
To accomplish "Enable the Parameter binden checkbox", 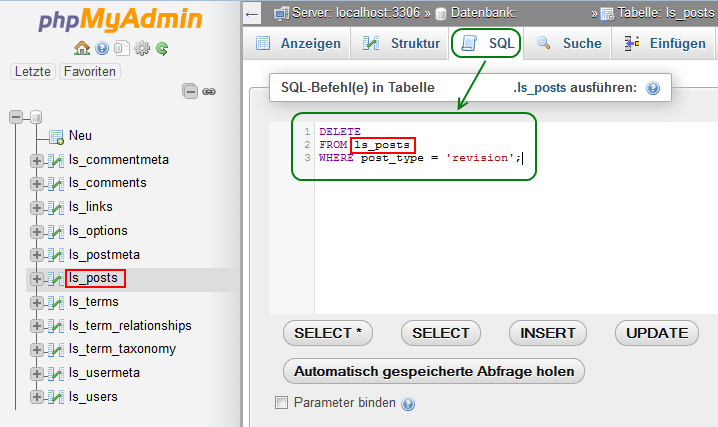I will pyautogui.click(x=281, y=403).
